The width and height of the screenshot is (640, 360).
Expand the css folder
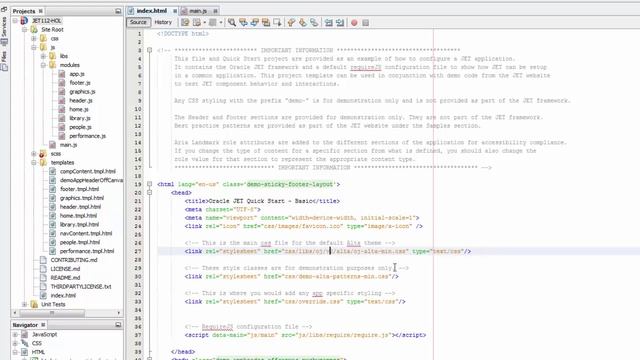[34, 38]
